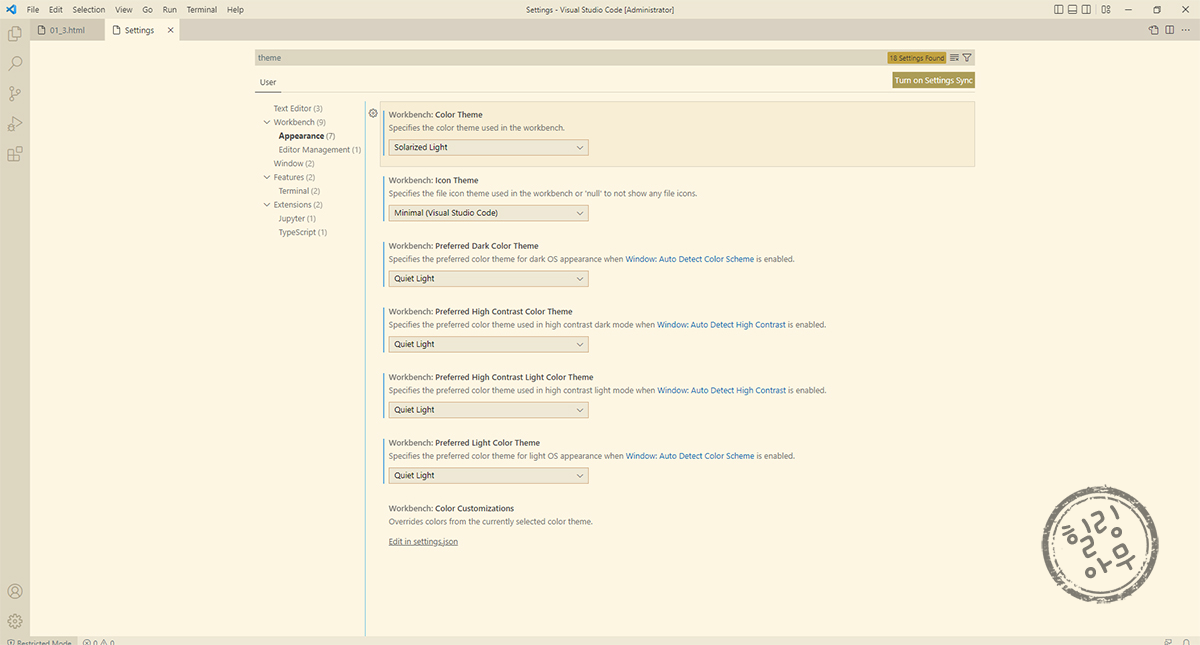Click the 'Workbench: Color Customizations' heading
Screen dimensions: 1200x645
click(x=451, y=508)
